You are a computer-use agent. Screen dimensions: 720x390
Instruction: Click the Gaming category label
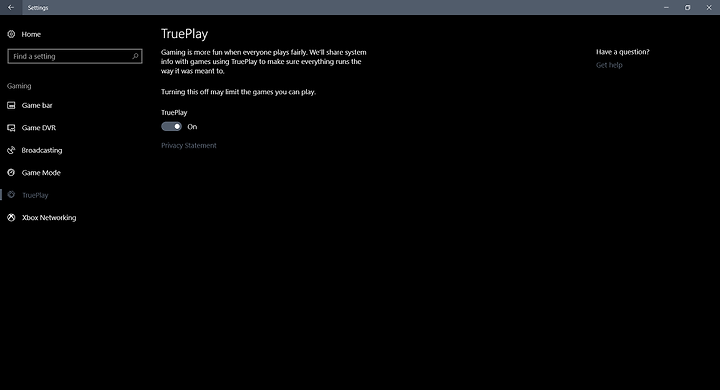tap(19, 86)
